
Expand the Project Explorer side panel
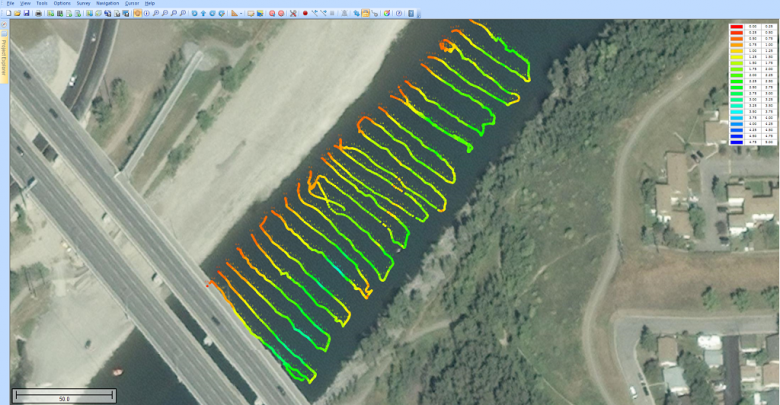pyautogui.click(x=4, y=50)
